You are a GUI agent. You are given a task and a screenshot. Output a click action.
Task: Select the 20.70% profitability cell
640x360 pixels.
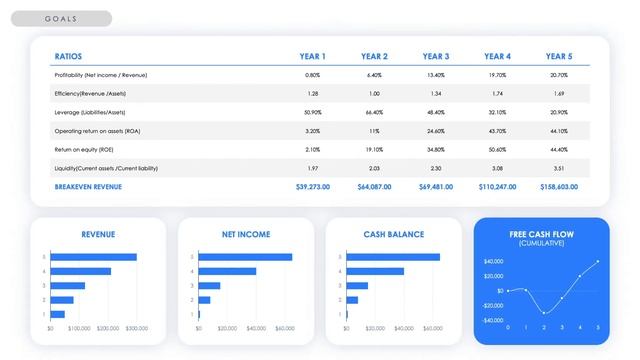point(559,75)
